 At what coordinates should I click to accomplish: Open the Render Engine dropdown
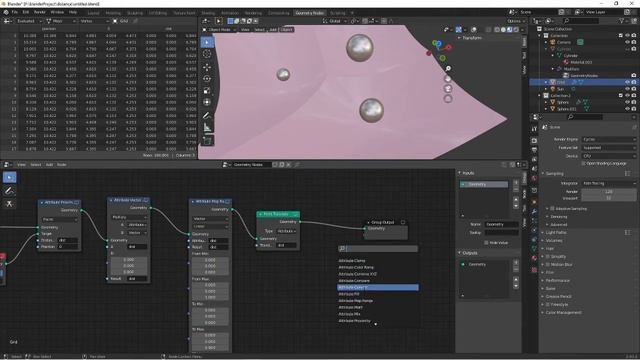(x=609, y=139)
